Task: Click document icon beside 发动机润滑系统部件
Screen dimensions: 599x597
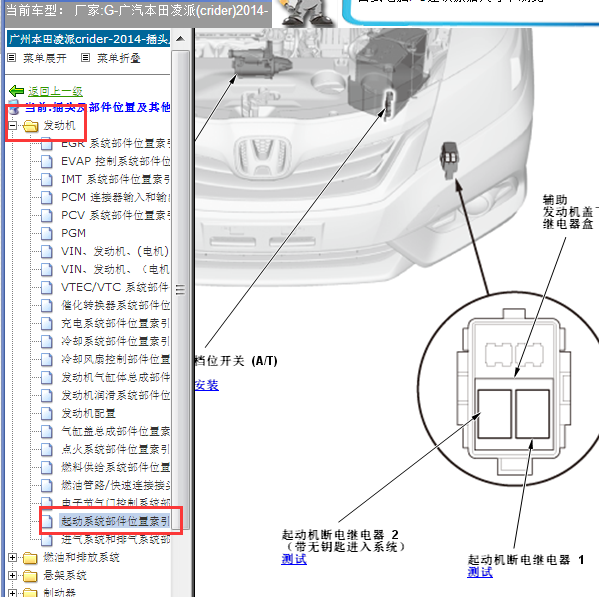Action: click(x=47, y=395)
